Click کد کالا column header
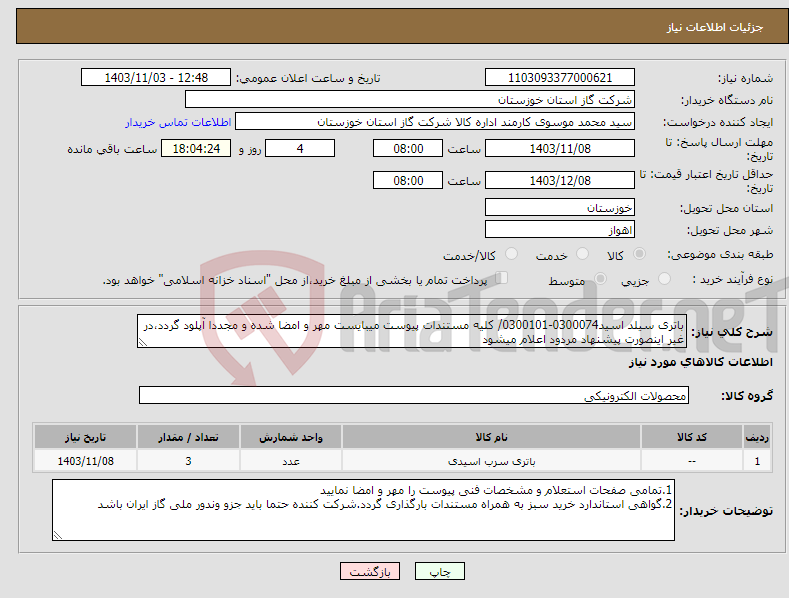 692,437
